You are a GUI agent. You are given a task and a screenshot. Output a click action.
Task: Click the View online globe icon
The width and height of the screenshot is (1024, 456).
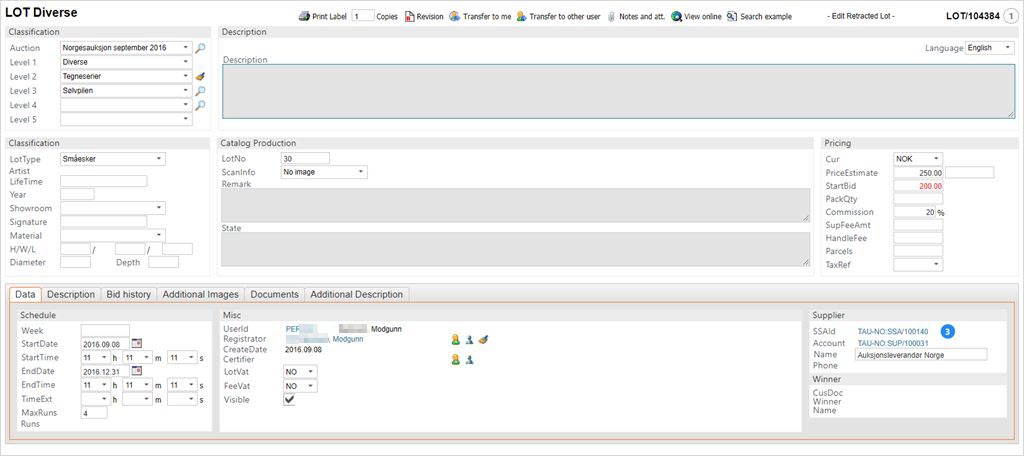pyautogui.click(x=677, y=17)
